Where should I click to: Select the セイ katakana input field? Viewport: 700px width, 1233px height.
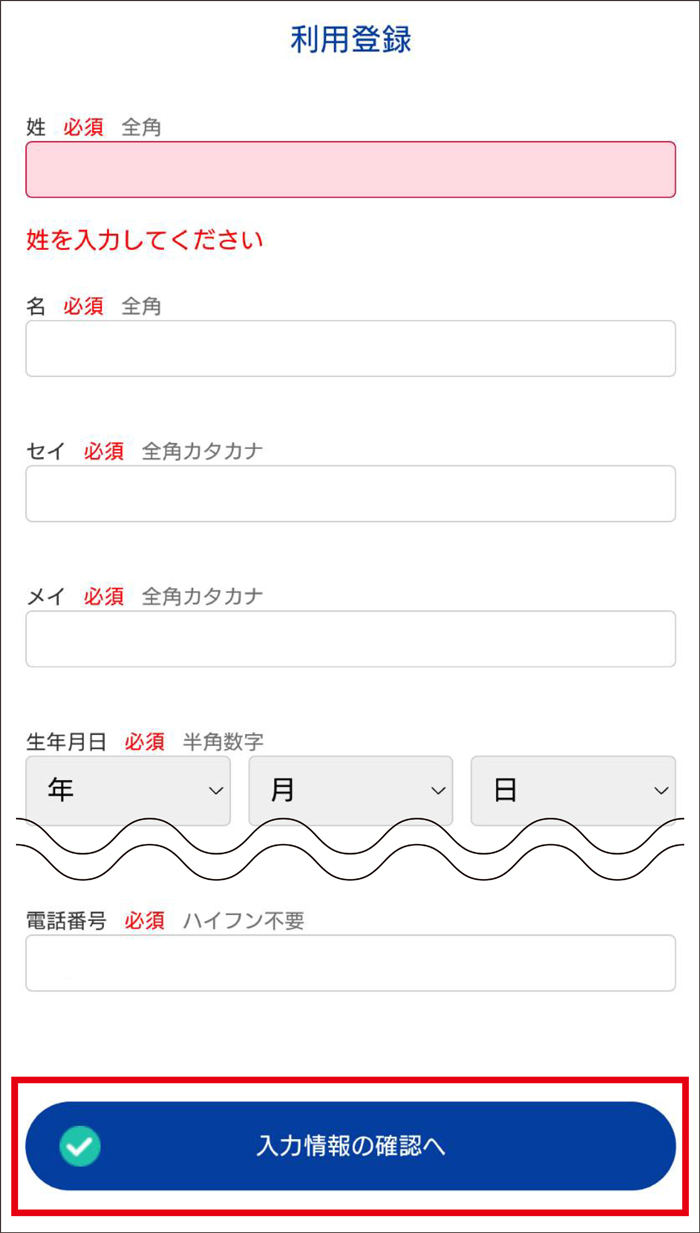350,493
